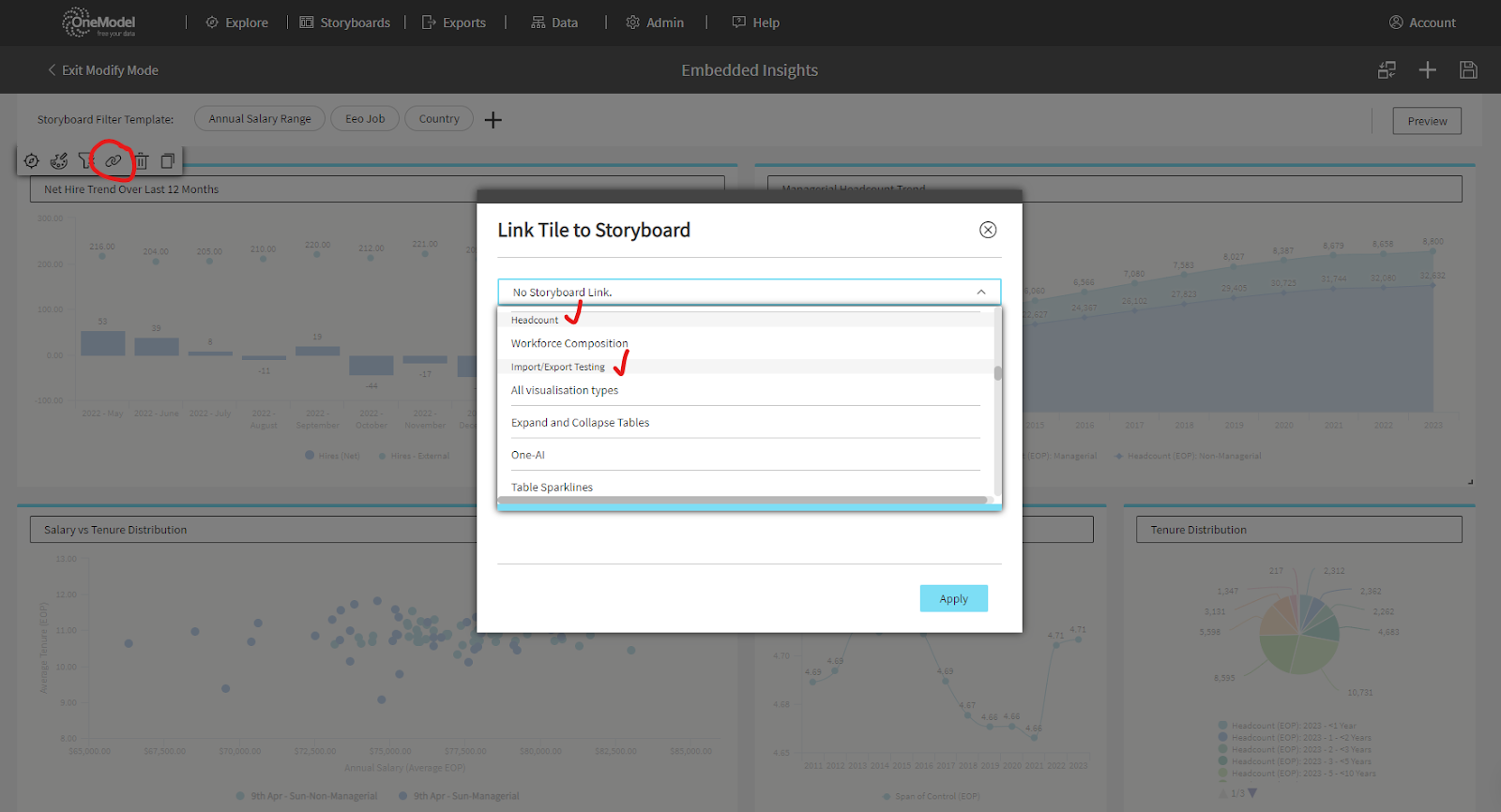Open the Exports menu
Image resolution: width=1501 pixels, height=812 pixels.
coord(454,23)
